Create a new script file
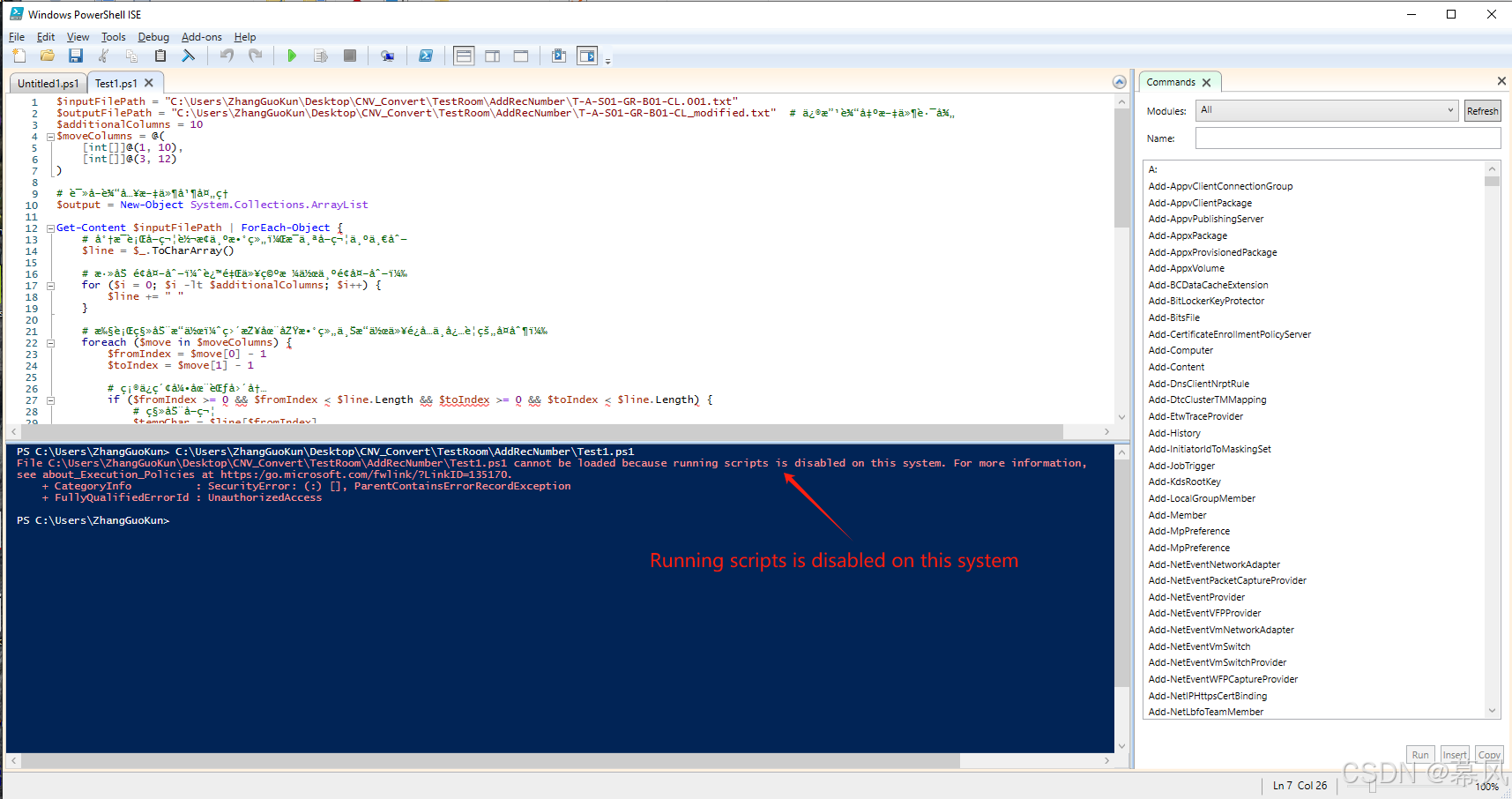Viewport: 1512px width, 799px height. (19, 56)
